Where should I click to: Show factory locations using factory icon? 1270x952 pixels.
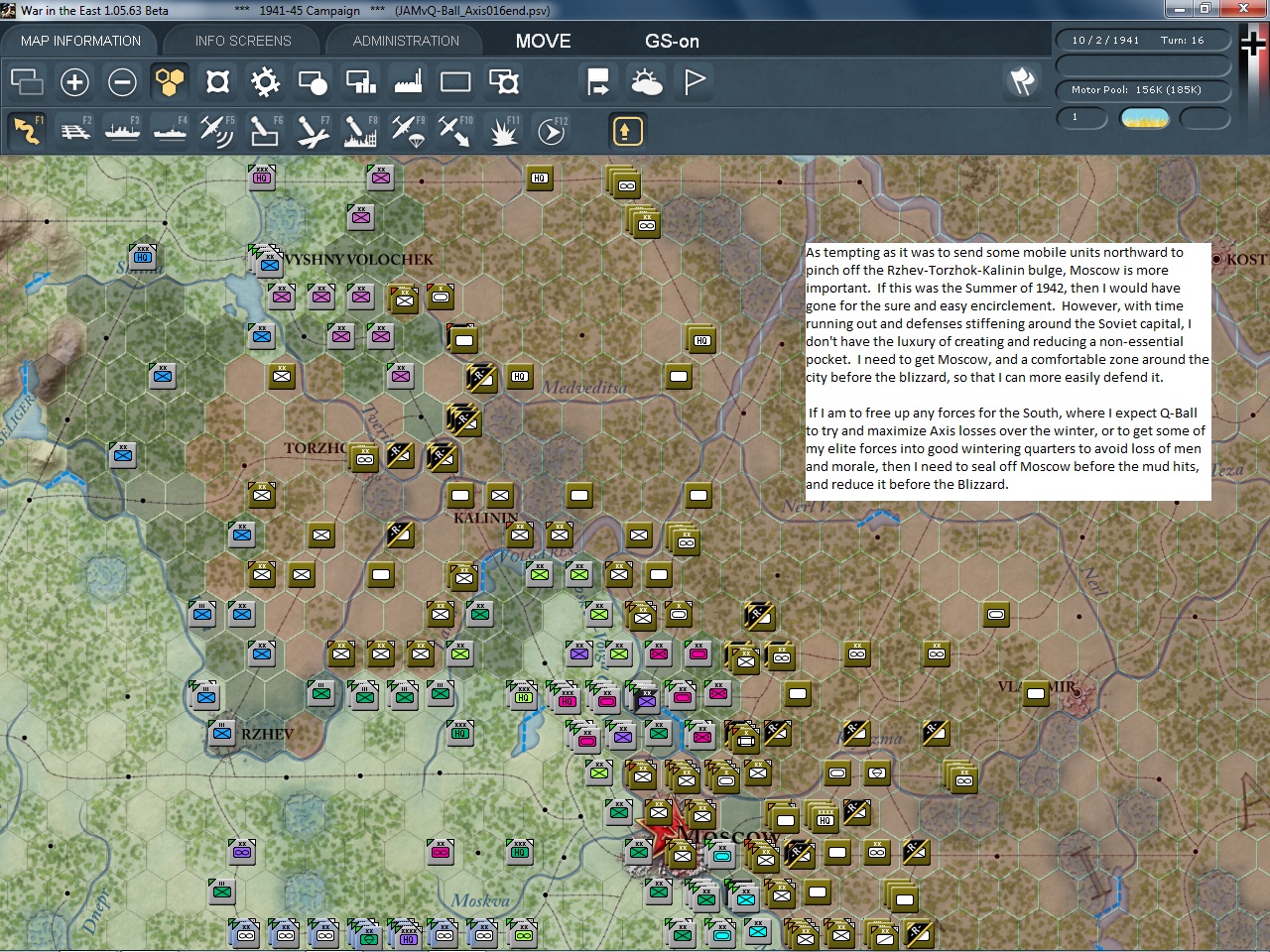point(408,81)
